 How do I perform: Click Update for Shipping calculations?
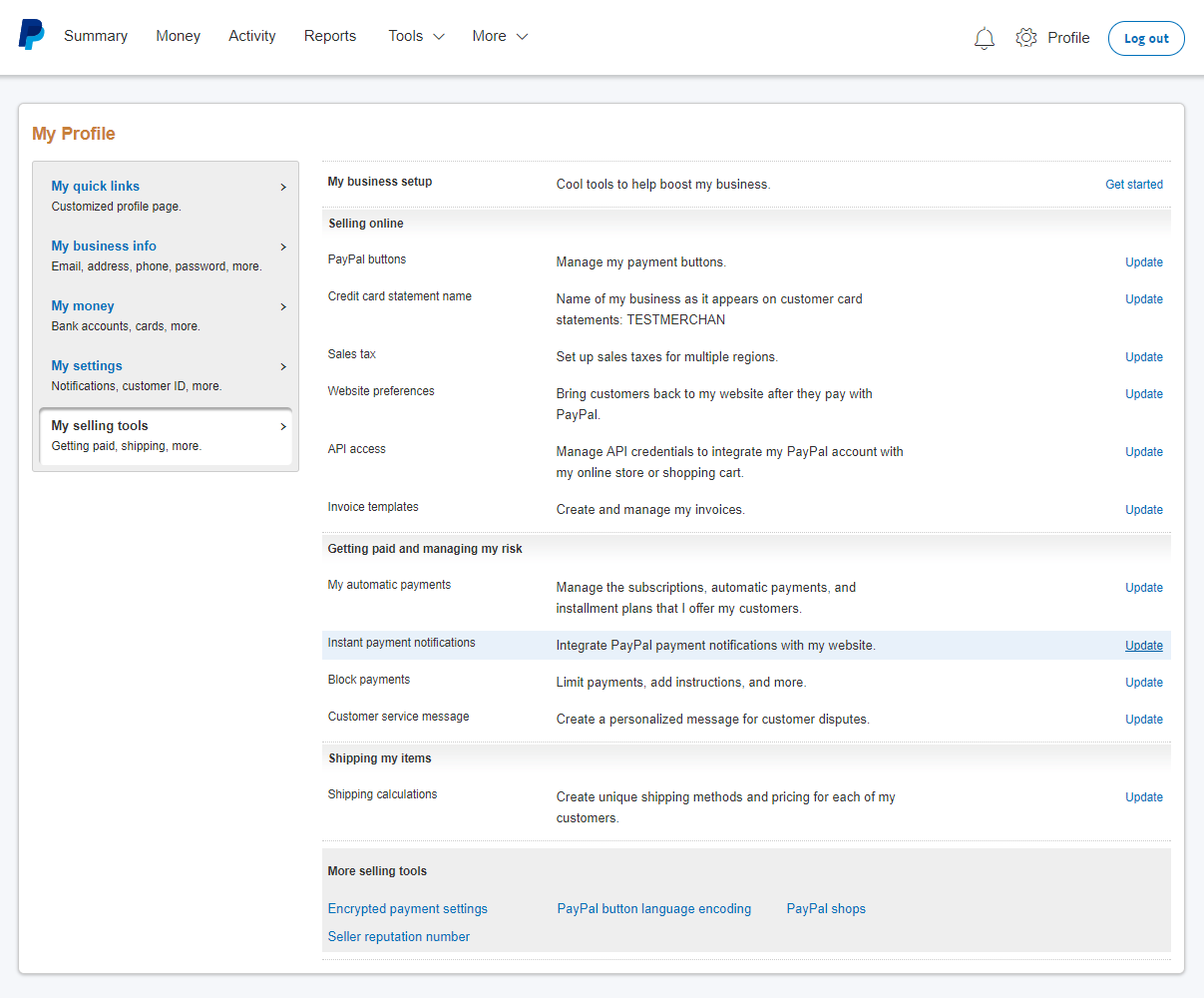1144,797
